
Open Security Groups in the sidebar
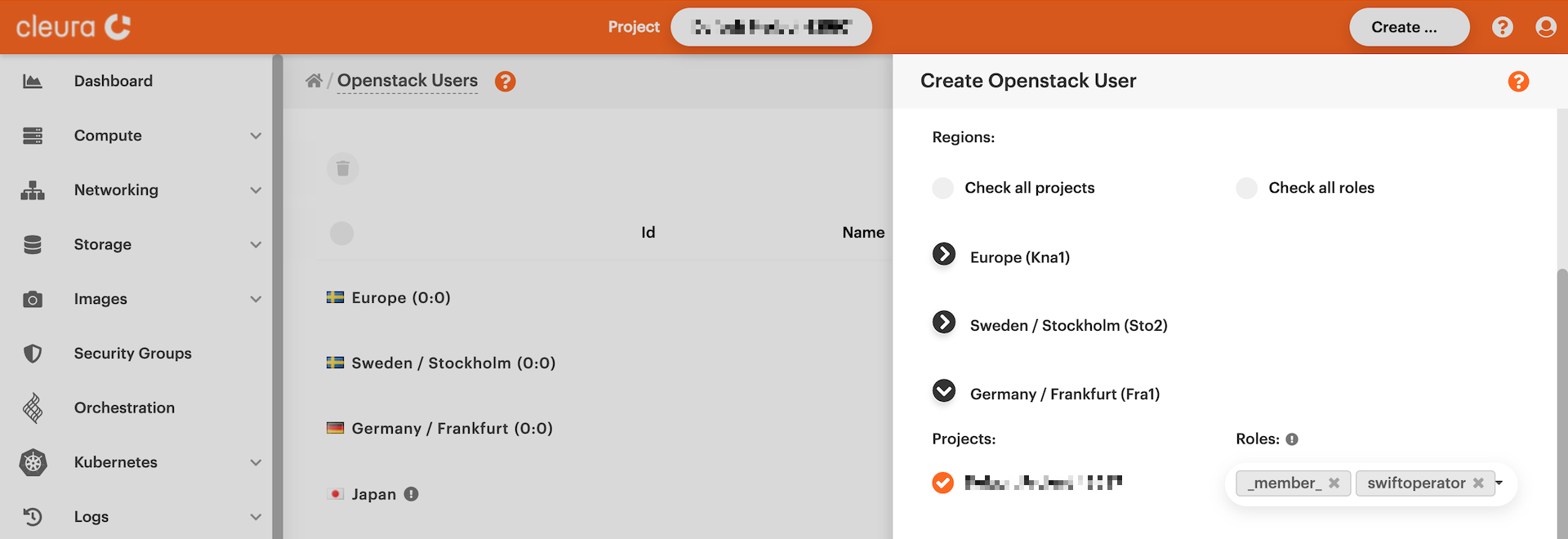132,354
